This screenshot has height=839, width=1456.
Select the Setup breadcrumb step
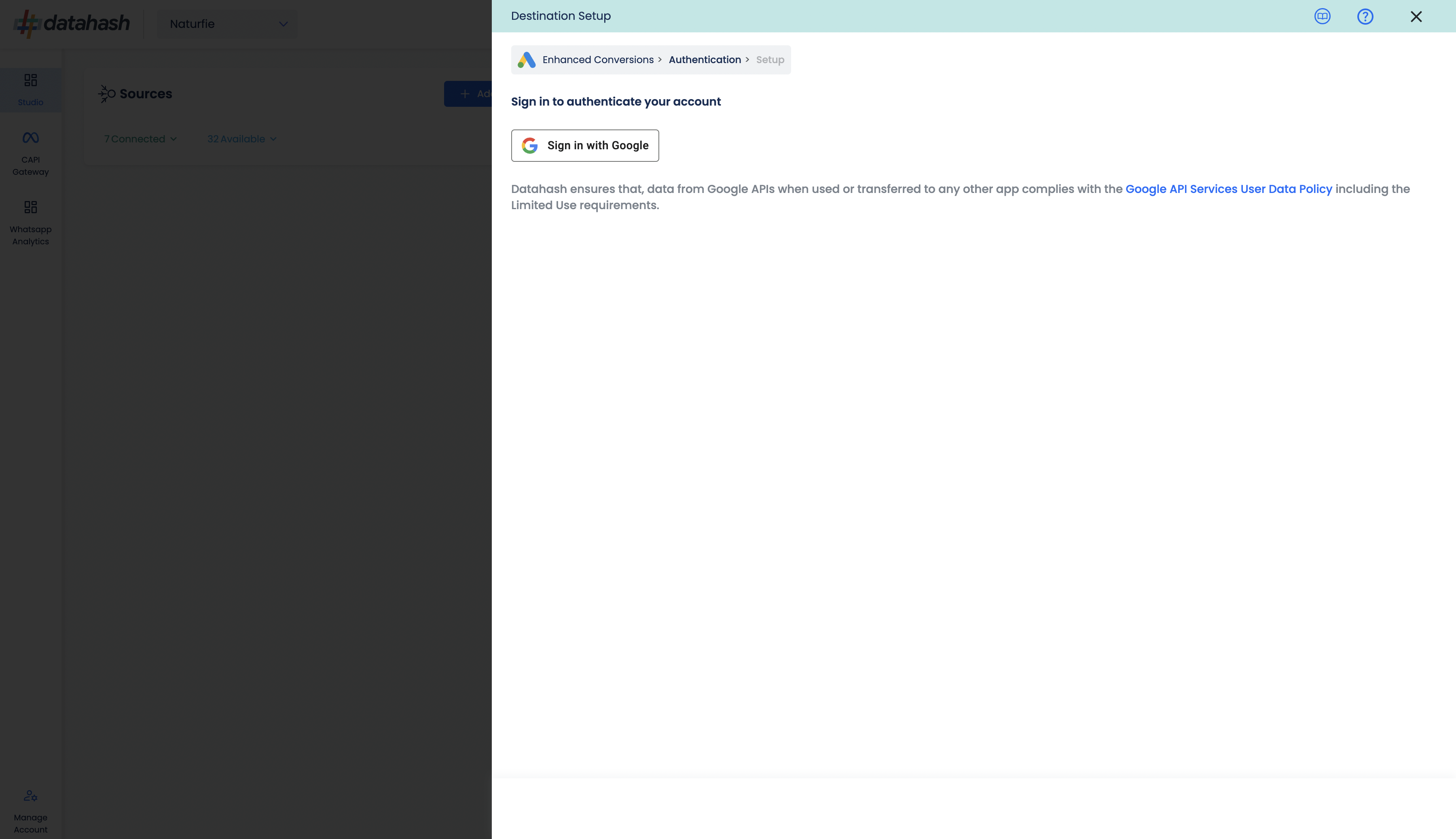click(770, 60)
